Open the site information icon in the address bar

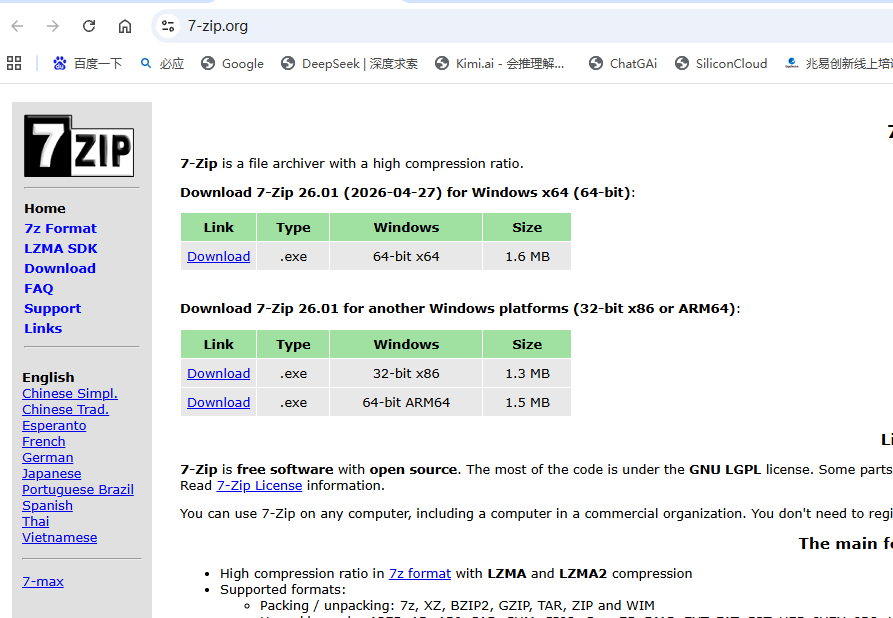pyautogui.click(x=168, y=26)
